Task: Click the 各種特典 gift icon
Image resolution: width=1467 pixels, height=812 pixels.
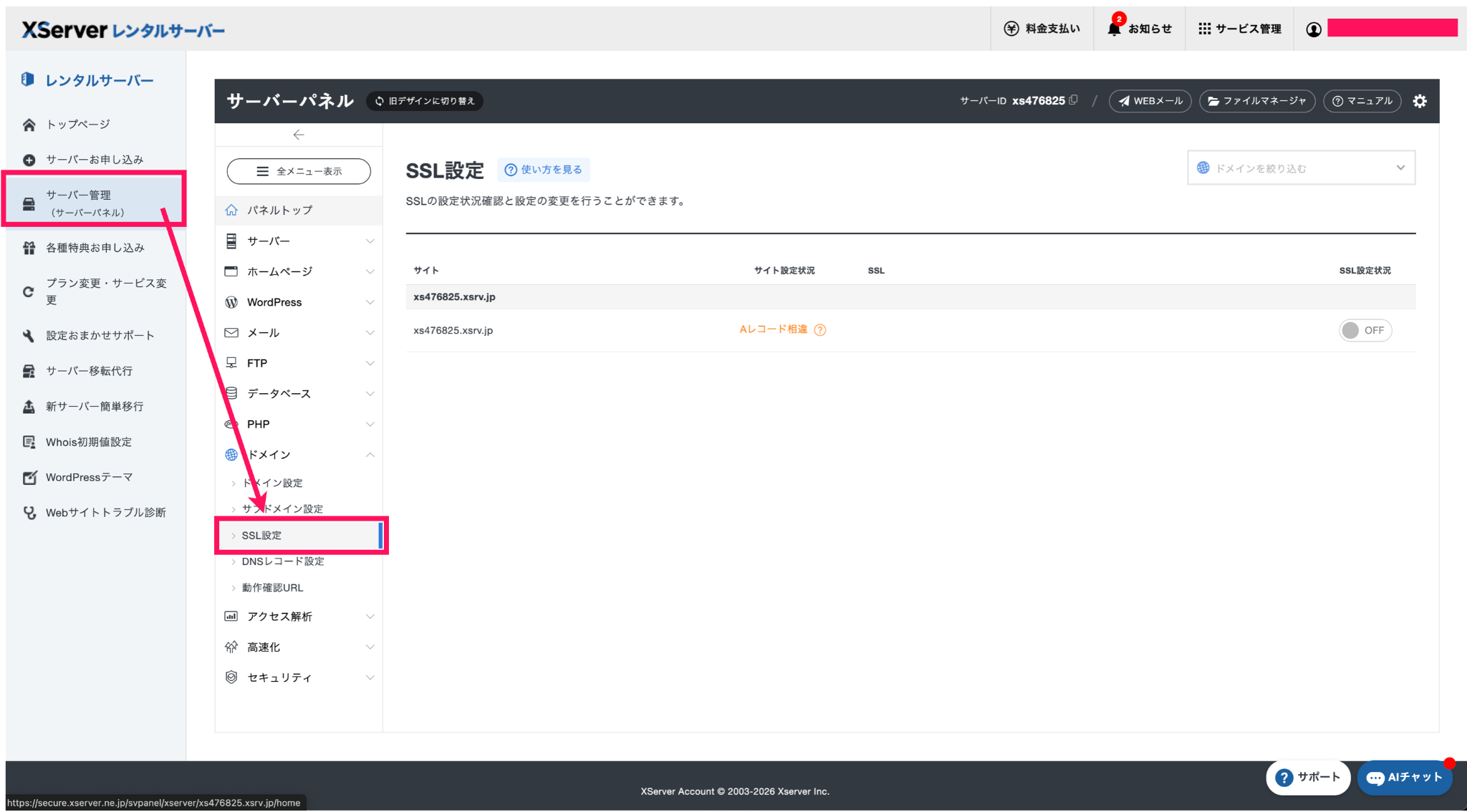Action: 29,248
